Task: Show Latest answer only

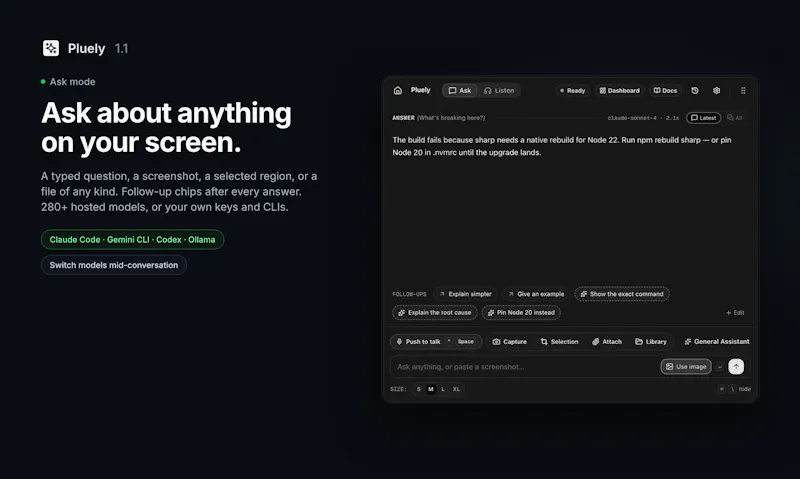Action: [703, 118]
